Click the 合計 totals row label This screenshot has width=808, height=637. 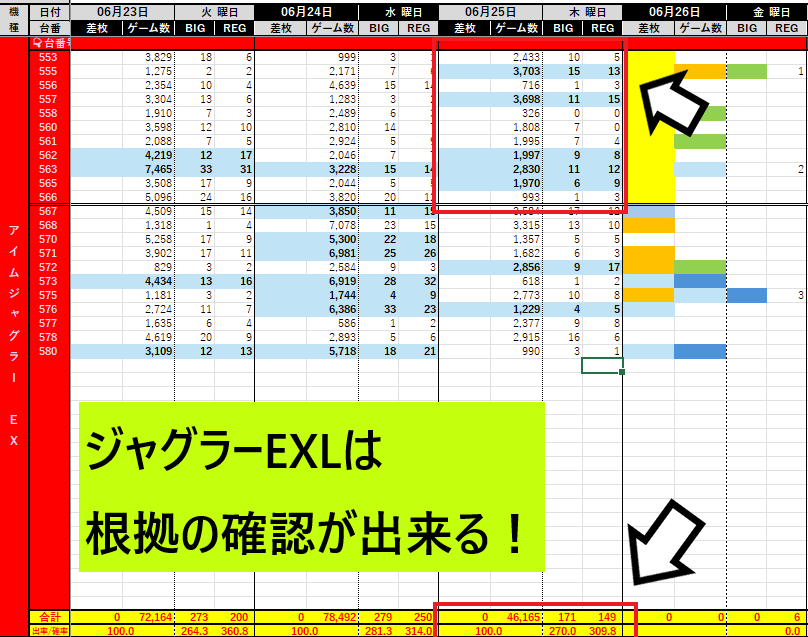click(50, 617)
